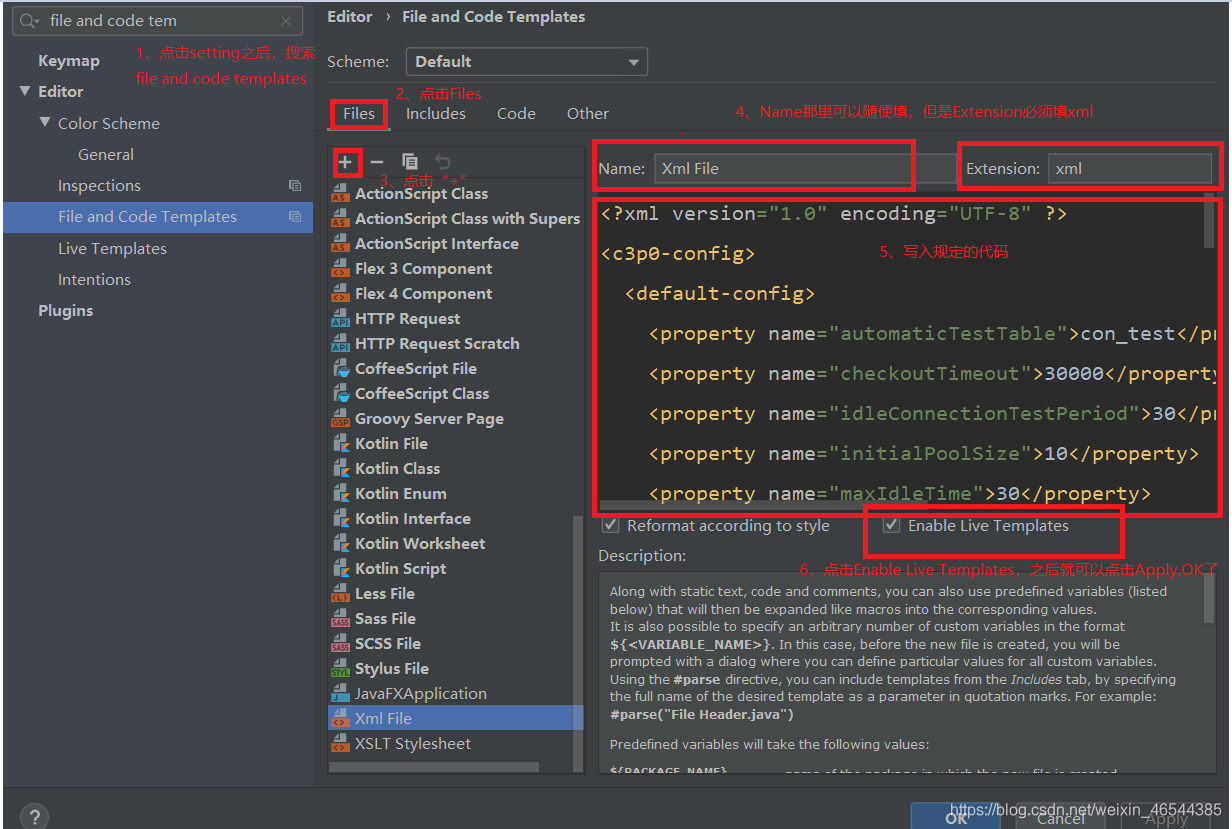Click the Groovy Server Page icon
Viewport: 1232px width, 829px height.
point(340,419)
